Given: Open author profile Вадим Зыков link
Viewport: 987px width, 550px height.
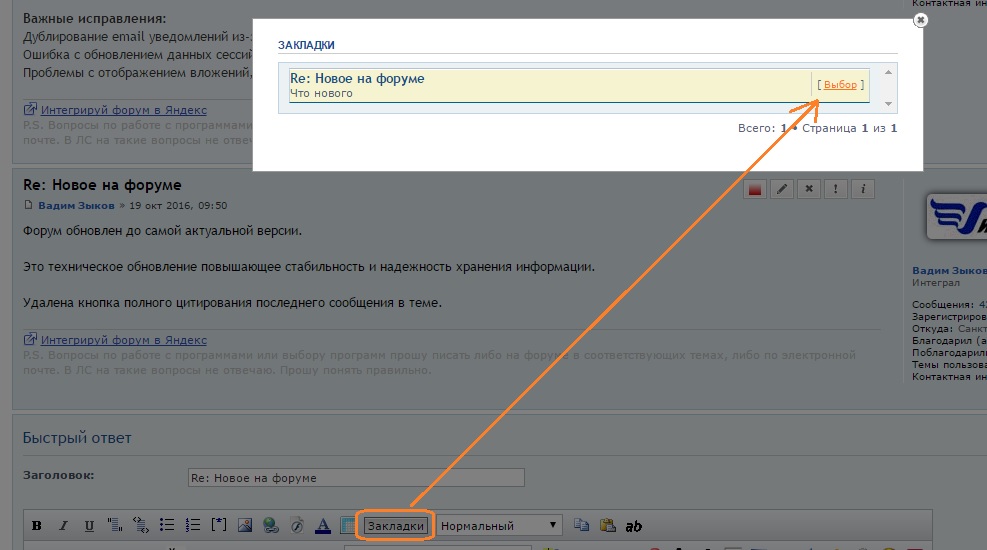Looking at the screenshot, I should tap(76, 206).
